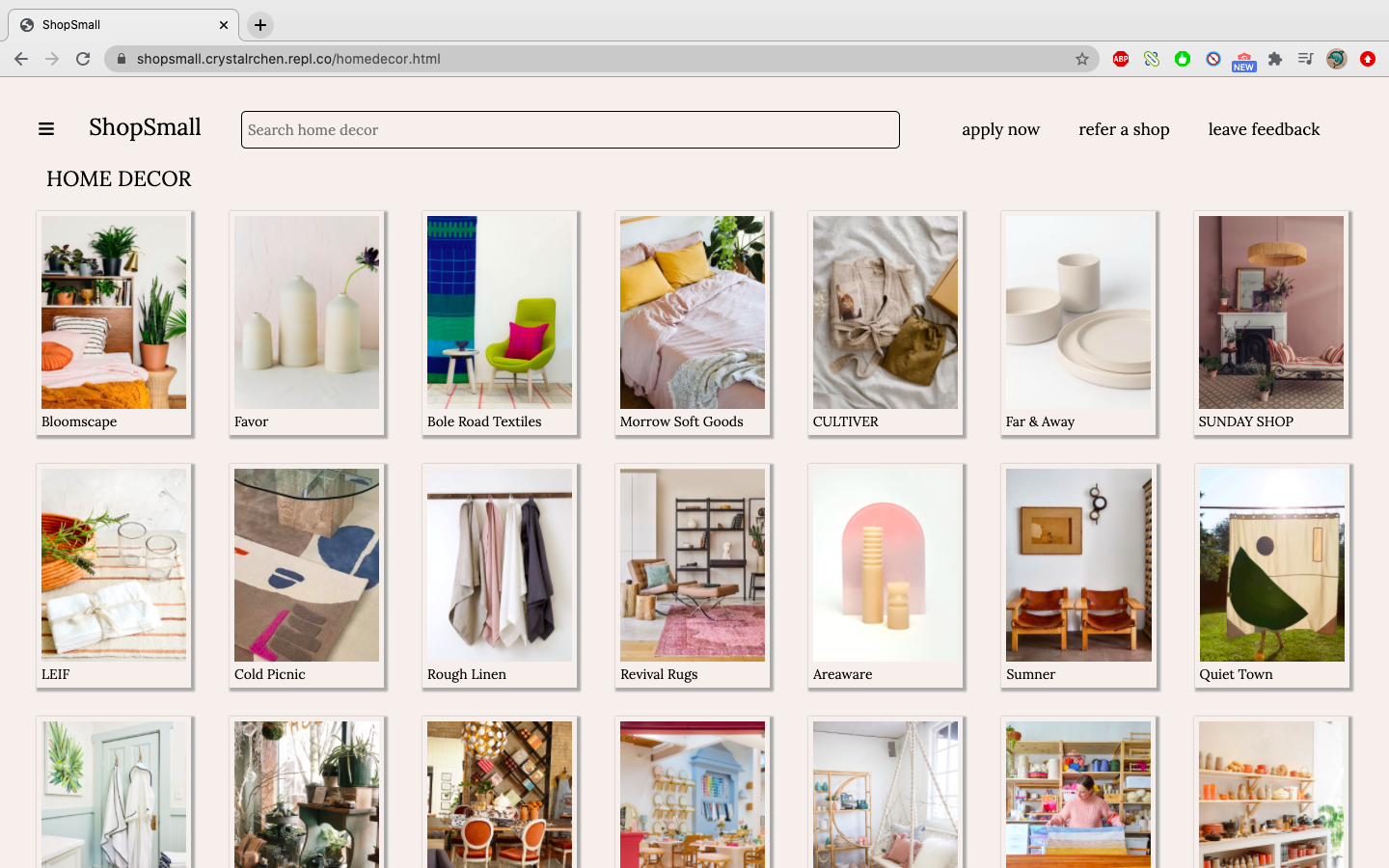Close the ShopSmall tab
Viewport: 1389px width, 868px height.
point(224,25)
